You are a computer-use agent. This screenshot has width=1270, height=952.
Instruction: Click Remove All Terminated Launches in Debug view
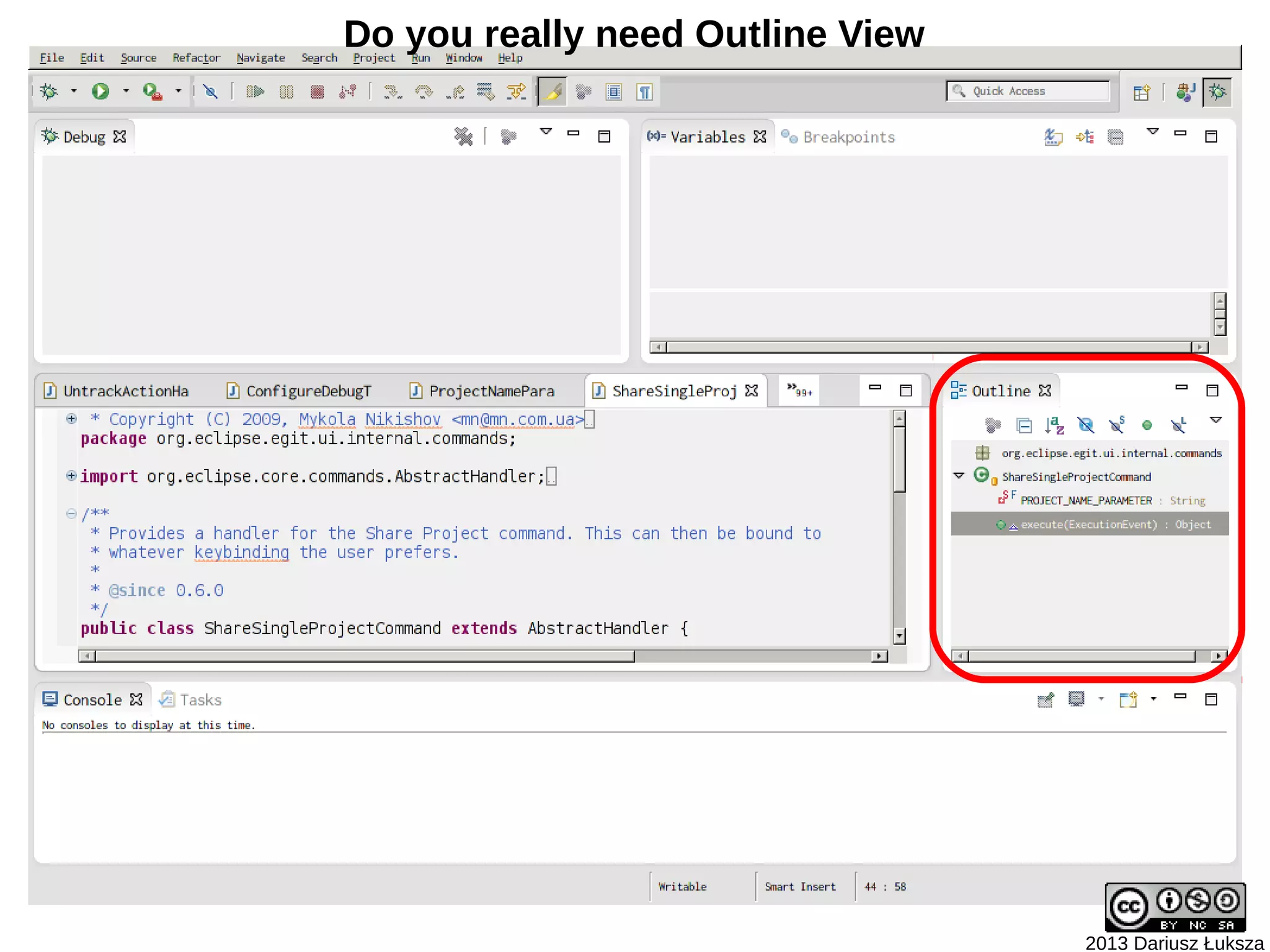point(463,136)
